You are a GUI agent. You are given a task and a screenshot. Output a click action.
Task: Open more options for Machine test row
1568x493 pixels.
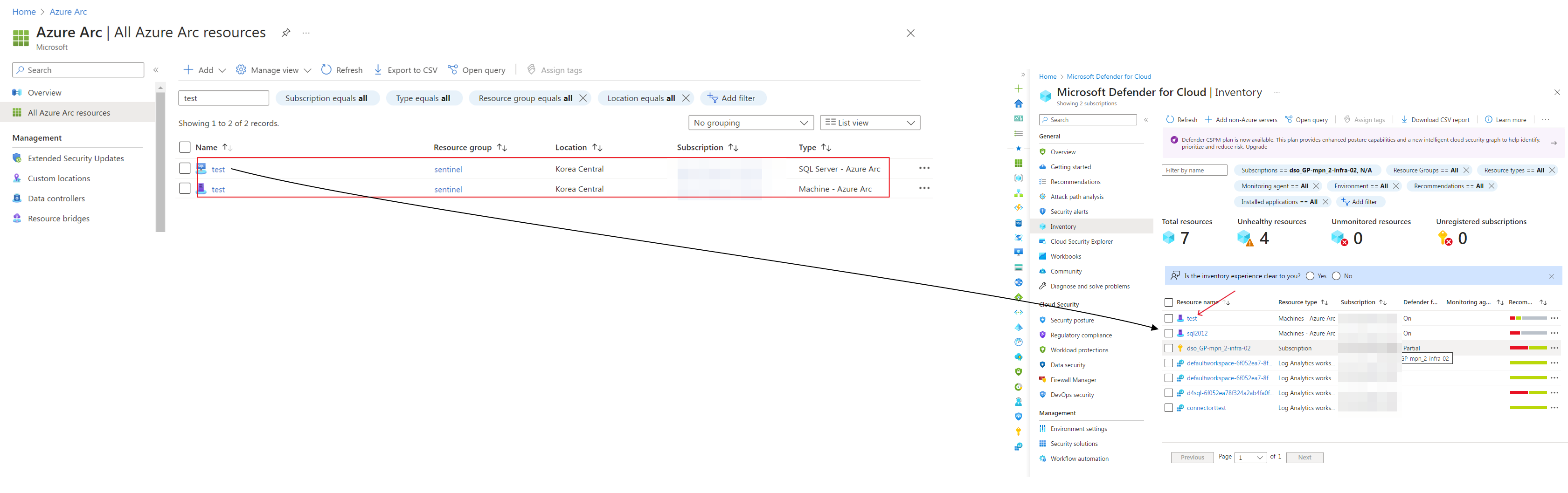click(x=924, y=188)
